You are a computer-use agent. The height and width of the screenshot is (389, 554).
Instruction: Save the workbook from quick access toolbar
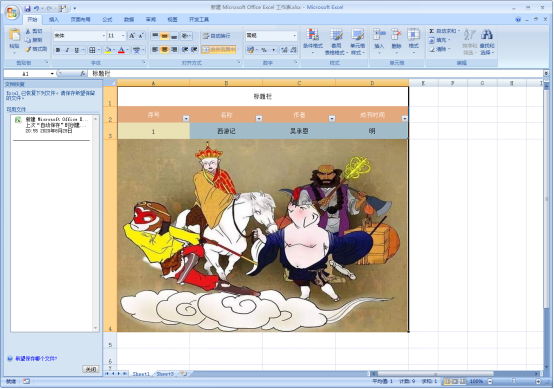(27, 8)
